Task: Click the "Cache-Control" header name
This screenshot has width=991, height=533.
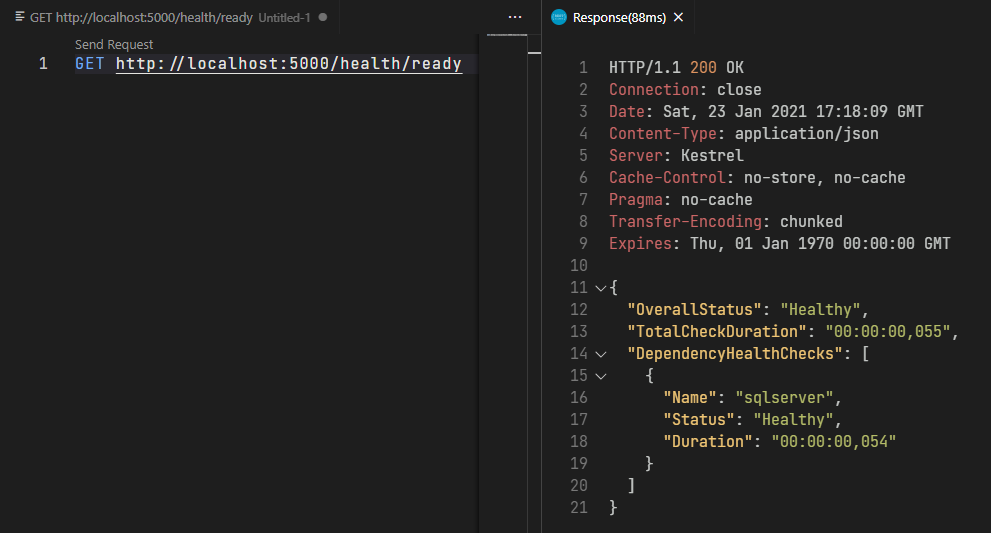Action: (667, 178)
